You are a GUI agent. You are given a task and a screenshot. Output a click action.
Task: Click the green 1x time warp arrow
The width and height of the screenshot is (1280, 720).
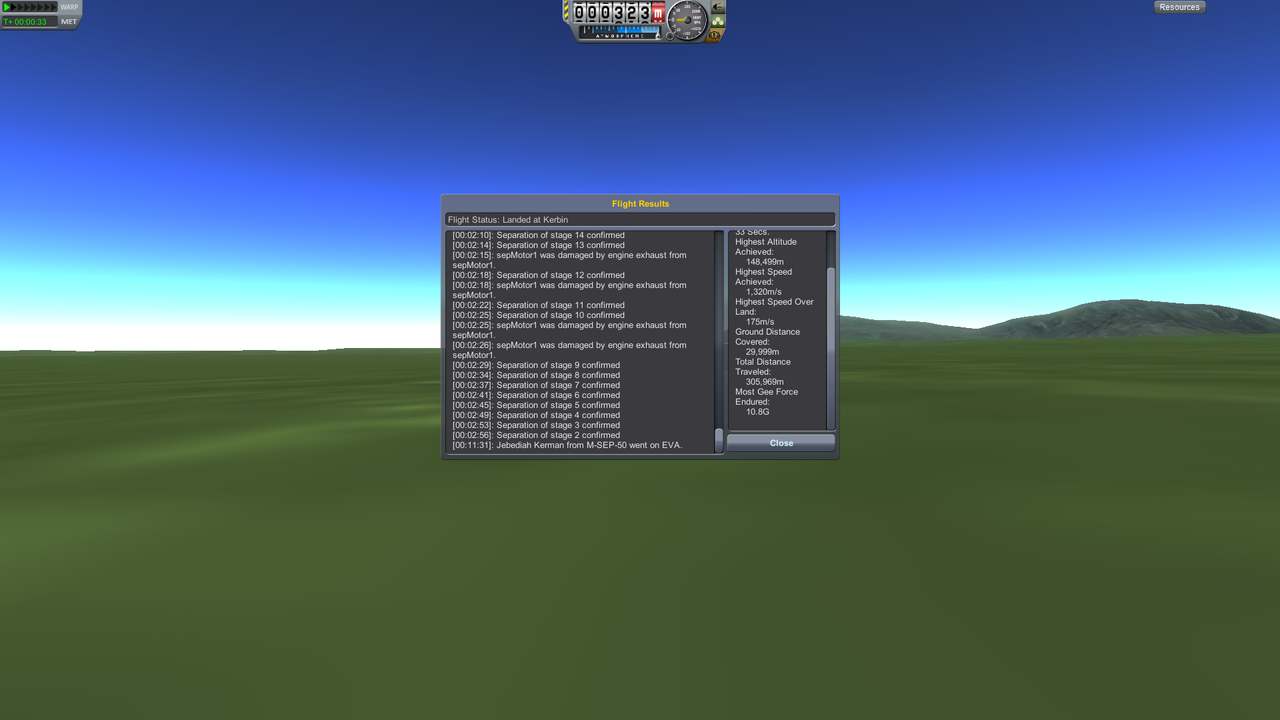coord(7,7)
